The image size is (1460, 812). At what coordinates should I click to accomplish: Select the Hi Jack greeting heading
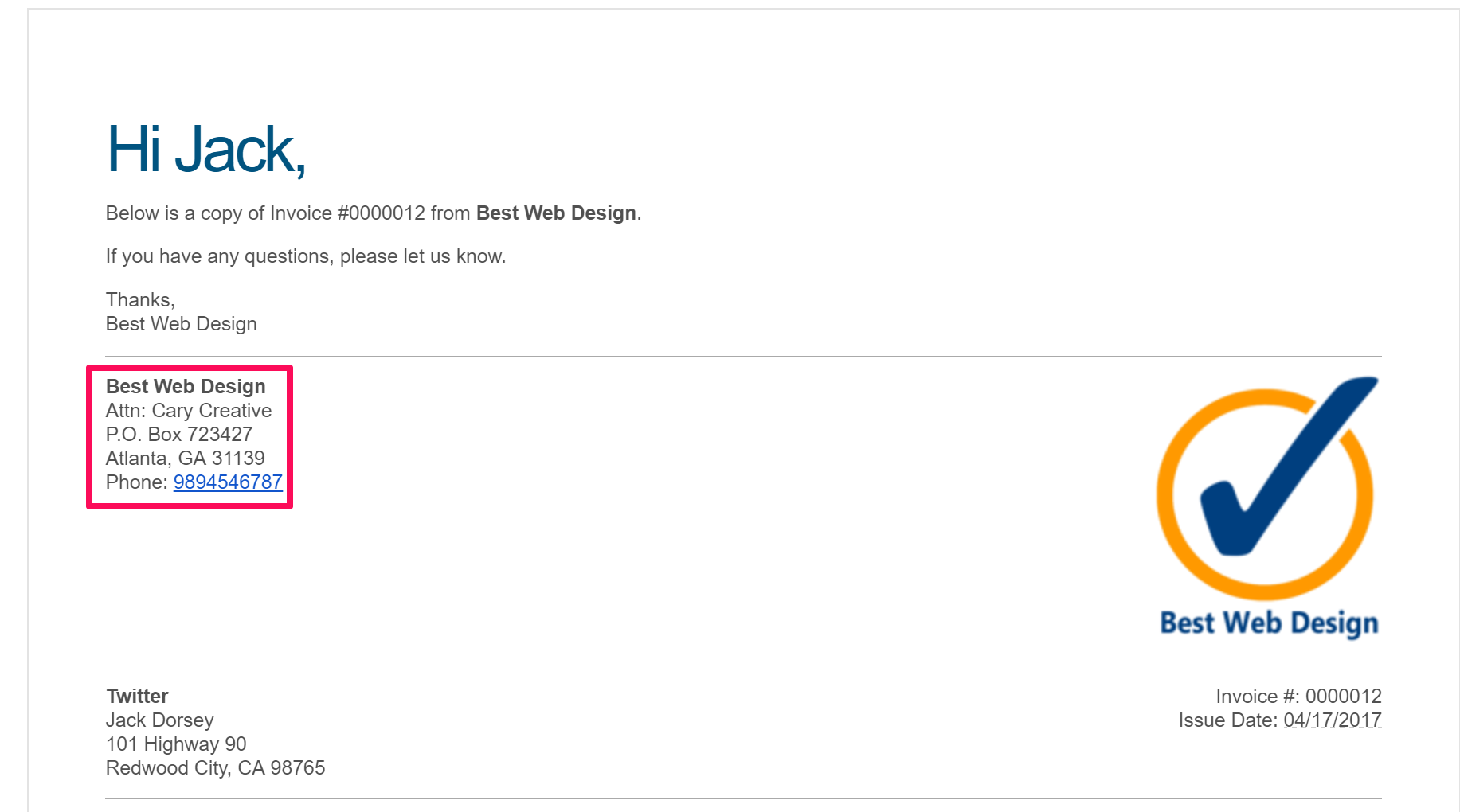point(206,150)
